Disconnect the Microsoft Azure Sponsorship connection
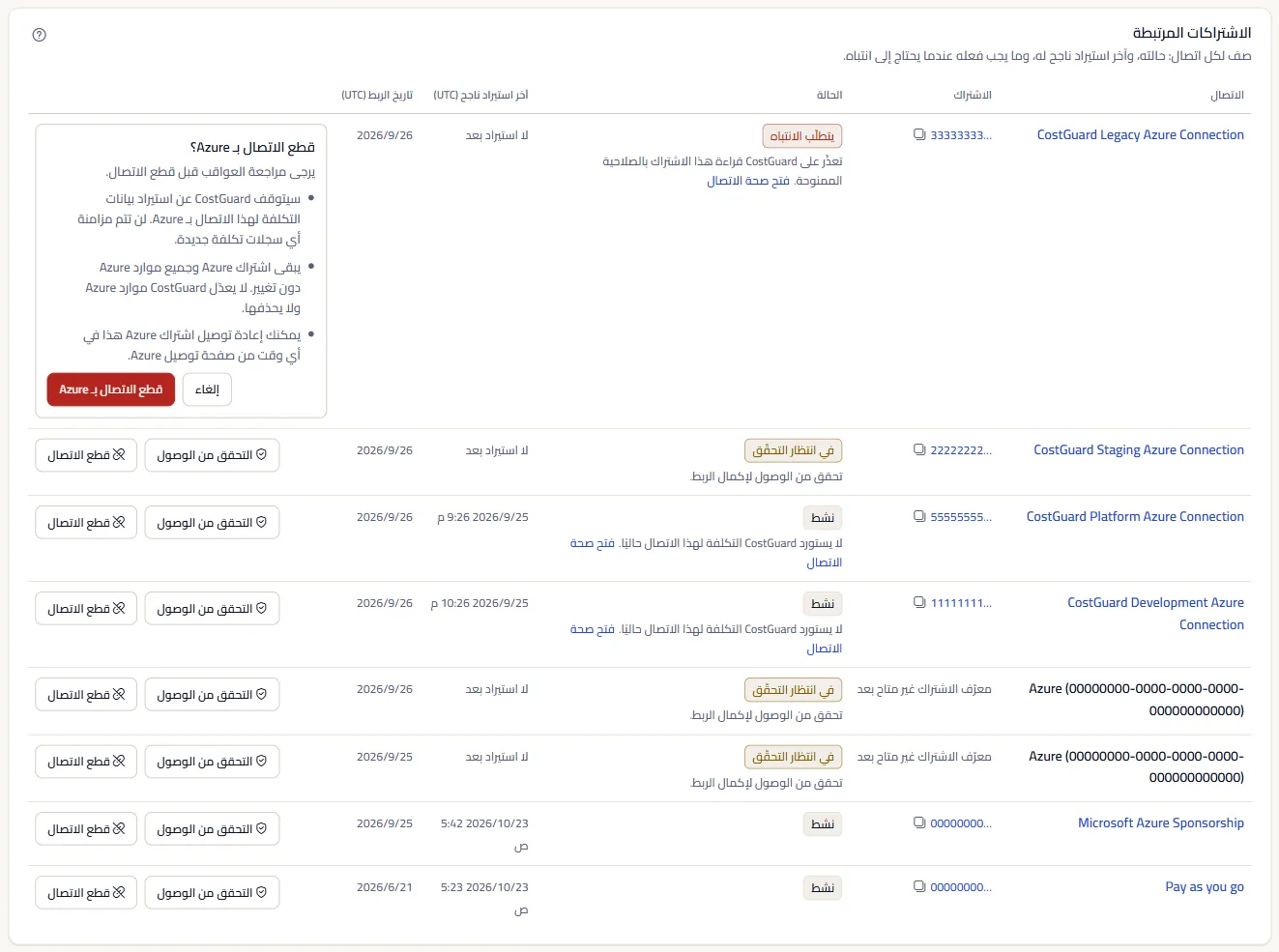The height and width of the screenshot is (952, 1279). 86,829
